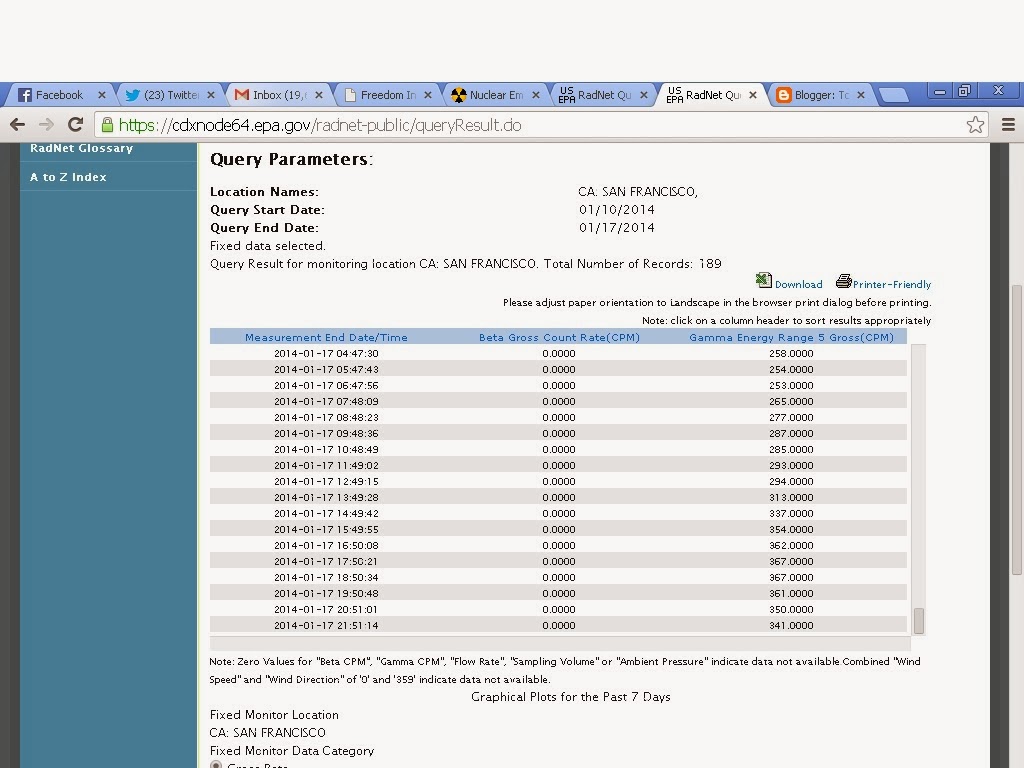Bookmark this page with the star icon

click(x=975, y=124)
